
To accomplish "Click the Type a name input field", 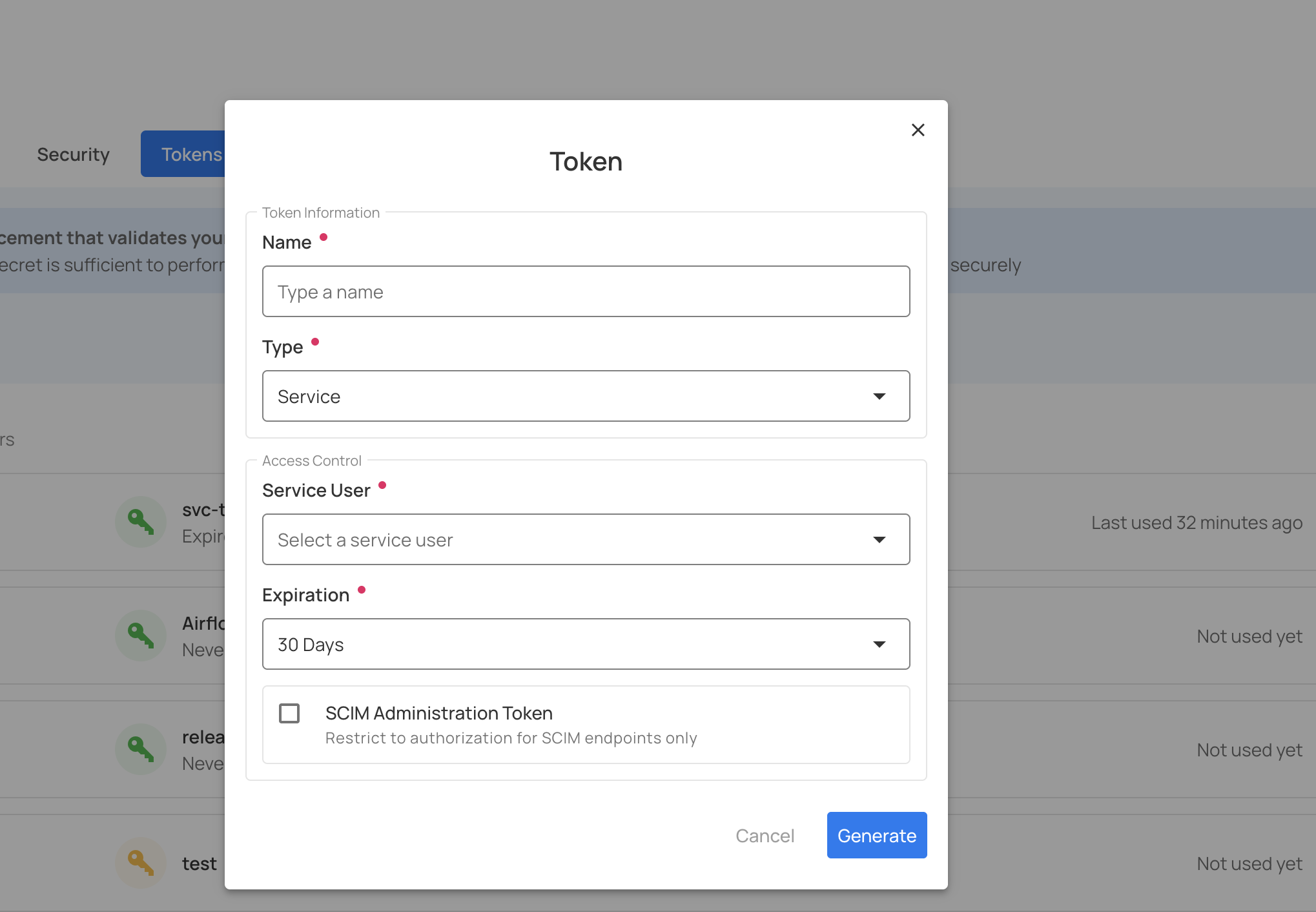I will point(585,291).
